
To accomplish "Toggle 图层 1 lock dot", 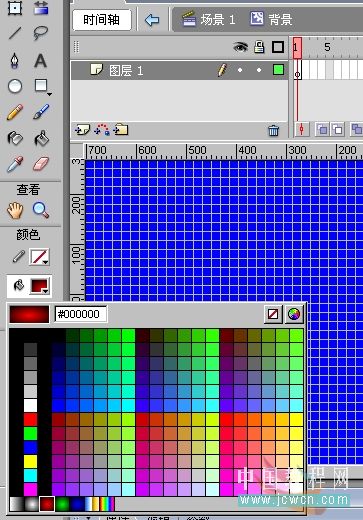I will coord(259,70).
